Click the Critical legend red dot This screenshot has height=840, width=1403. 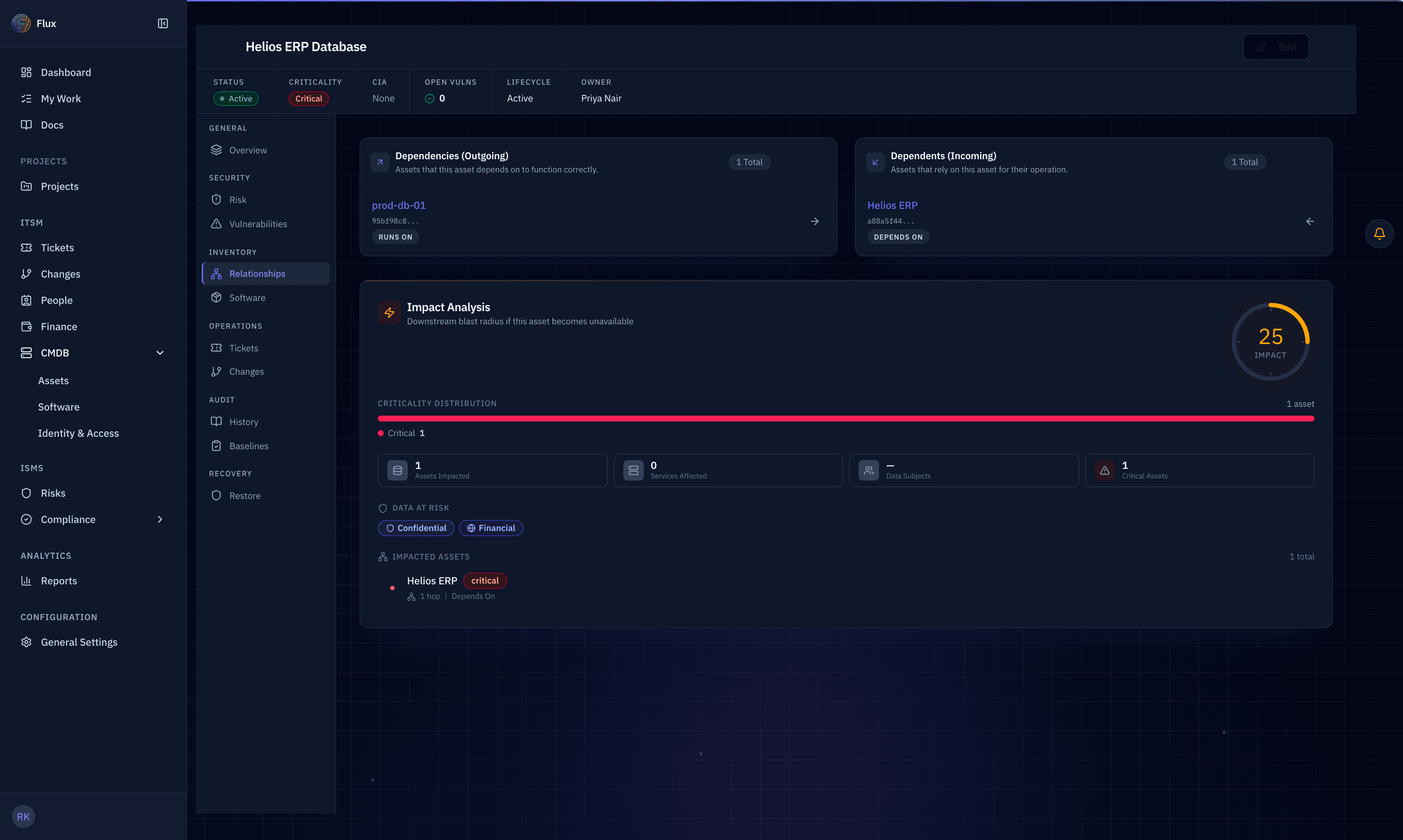380,434
